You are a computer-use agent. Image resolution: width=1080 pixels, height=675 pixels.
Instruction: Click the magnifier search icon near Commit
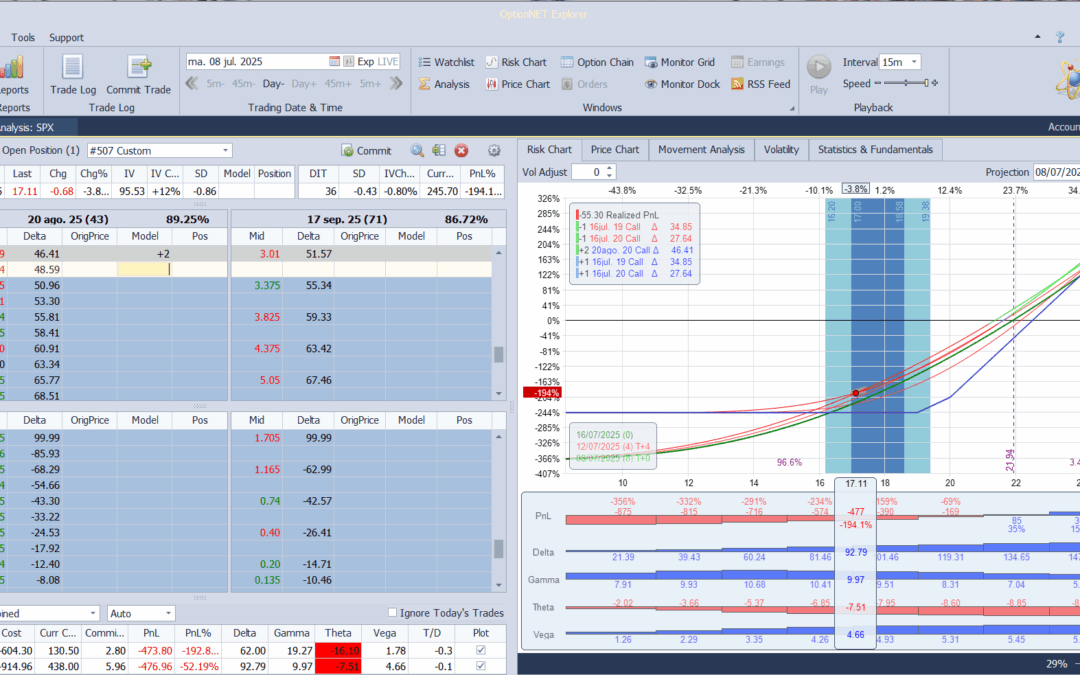click(417, 150)
